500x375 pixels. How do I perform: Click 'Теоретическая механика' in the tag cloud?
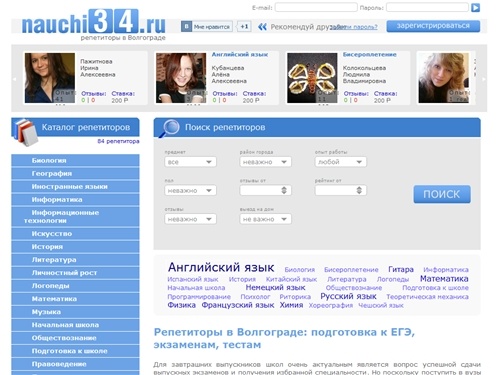point(427,297)
